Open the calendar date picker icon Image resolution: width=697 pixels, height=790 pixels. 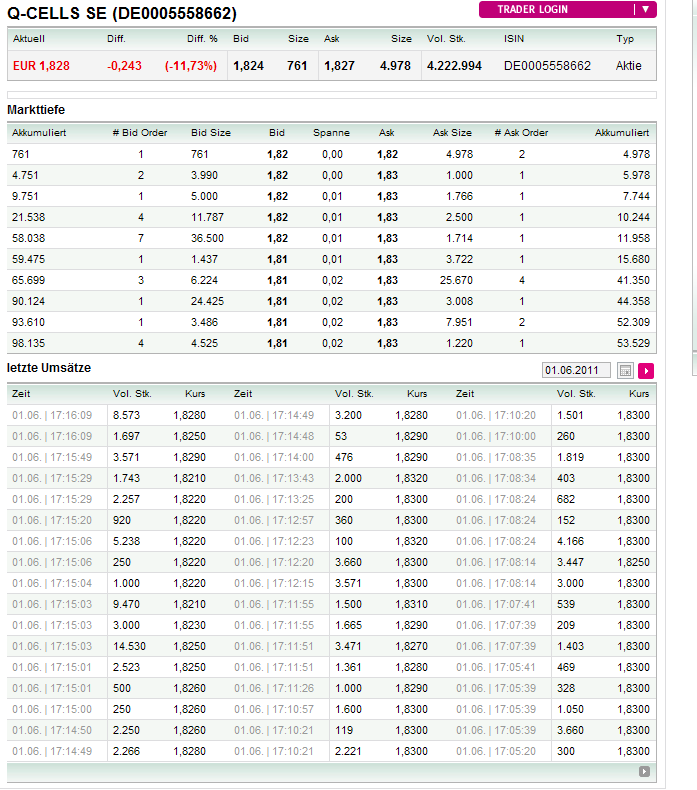click(x=625, y=371)
